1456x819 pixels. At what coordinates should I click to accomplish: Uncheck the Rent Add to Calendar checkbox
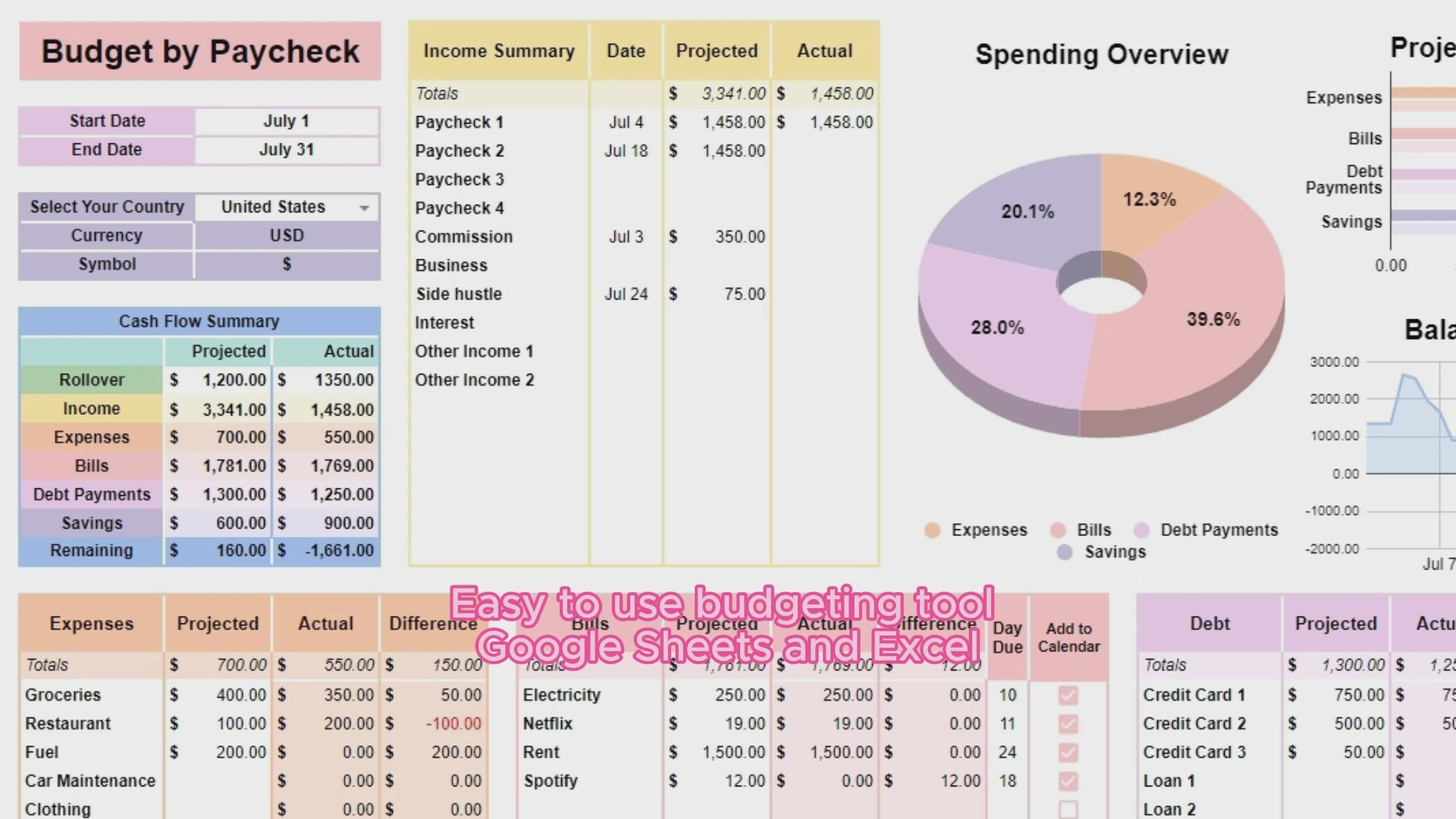[1068, 752]
